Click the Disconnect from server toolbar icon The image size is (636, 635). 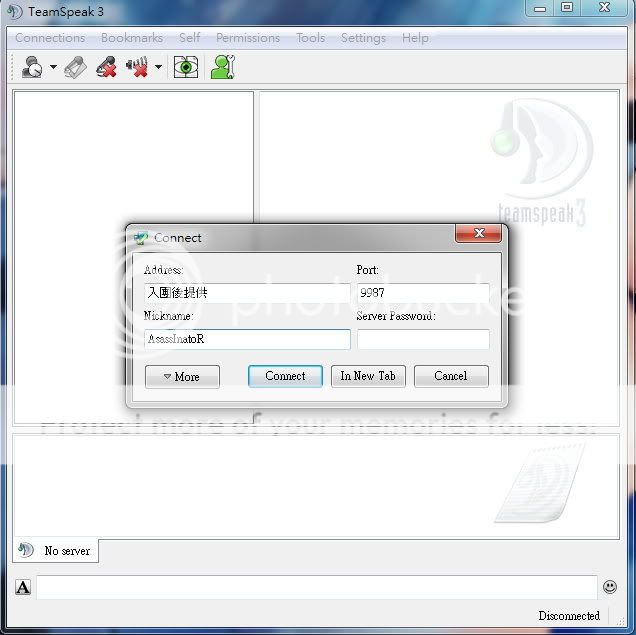point(76,68)
